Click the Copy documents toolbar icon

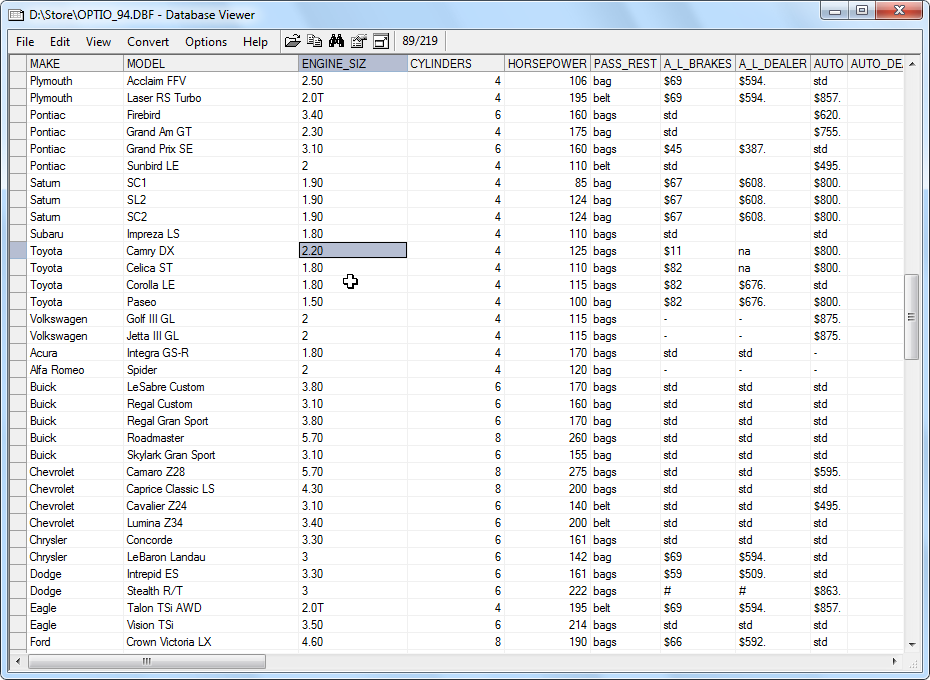point(314,41)
